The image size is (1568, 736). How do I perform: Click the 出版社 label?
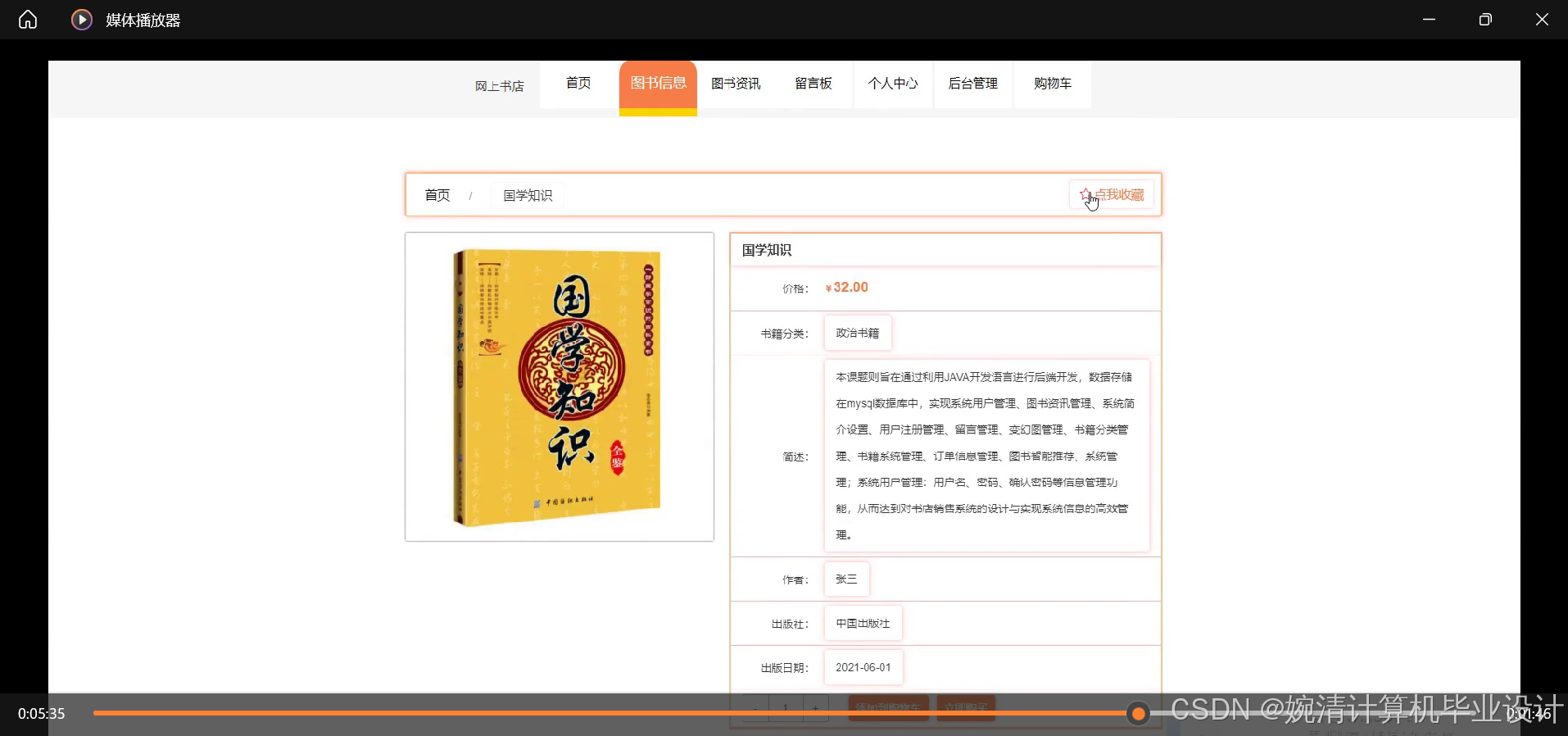tap(791, 624)
